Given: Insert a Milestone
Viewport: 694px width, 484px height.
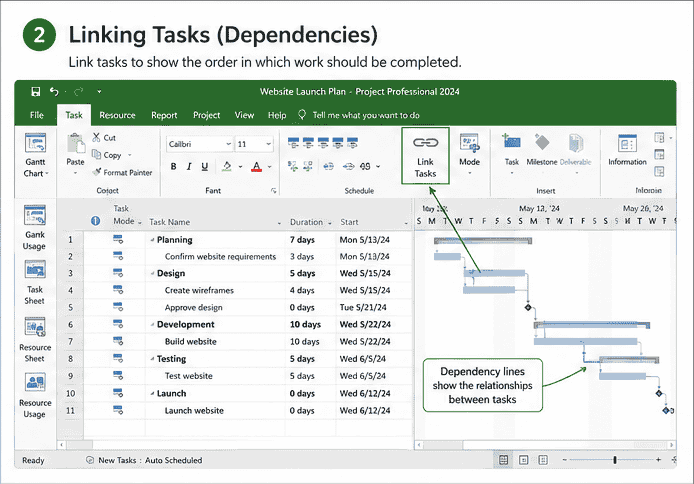Looking at the screenshot, I should pyautogui.click(x=542, y=150).
